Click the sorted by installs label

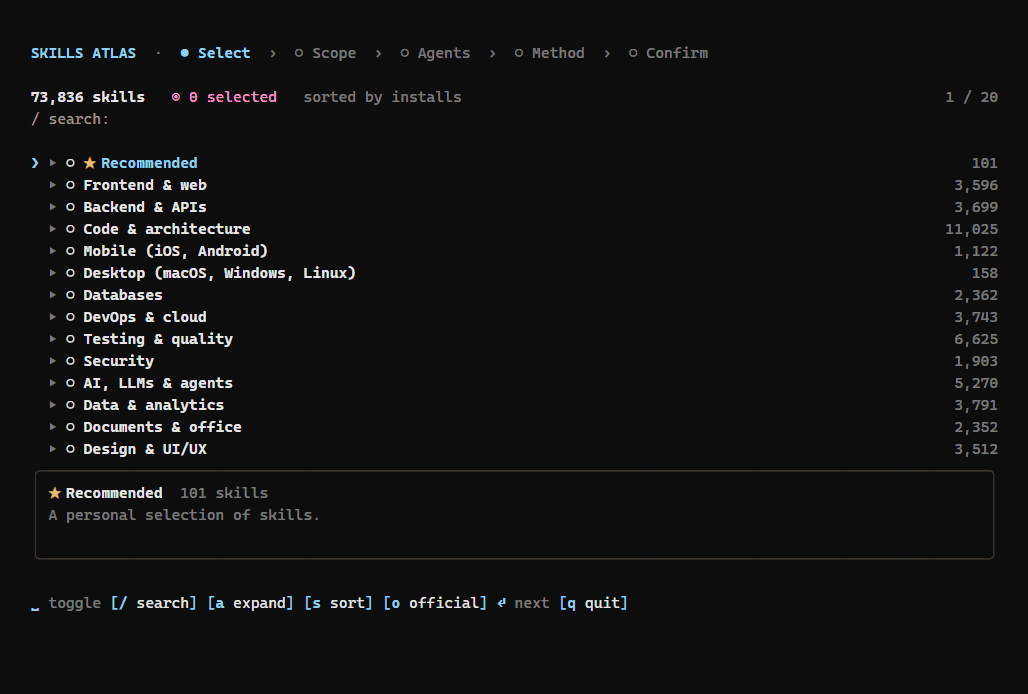click(x=382, y=97)
